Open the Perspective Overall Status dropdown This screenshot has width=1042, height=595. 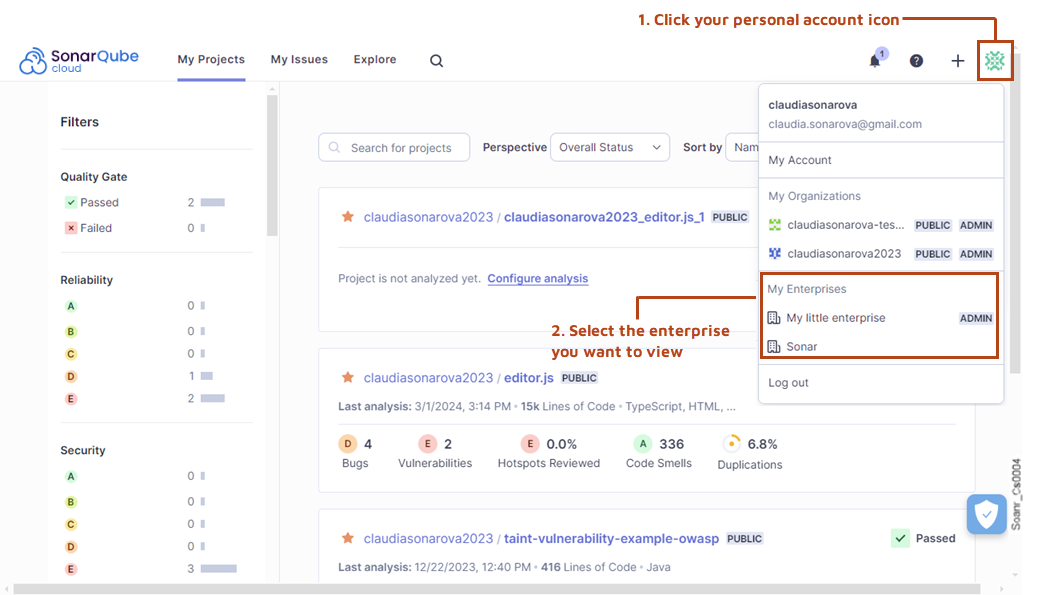click(x=609, y=148)
